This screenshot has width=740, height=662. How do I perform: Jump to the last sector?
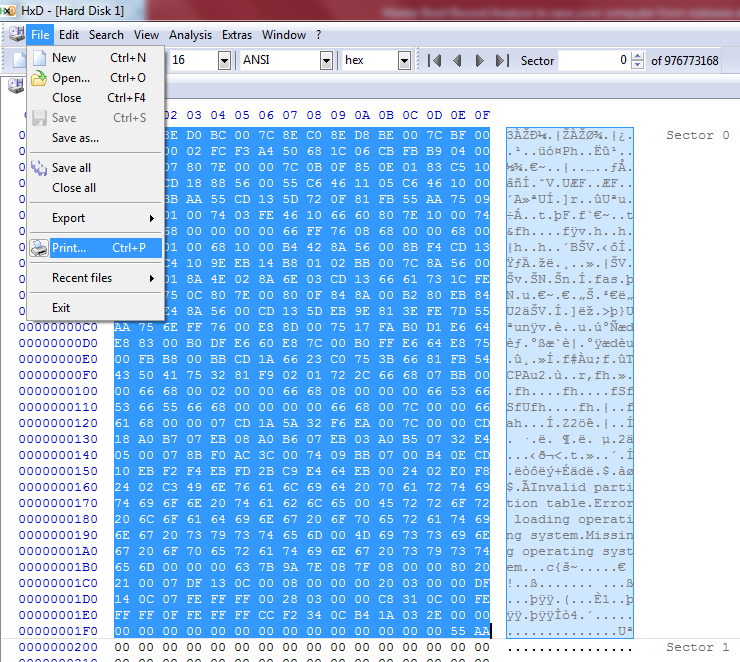click(501, 61)
